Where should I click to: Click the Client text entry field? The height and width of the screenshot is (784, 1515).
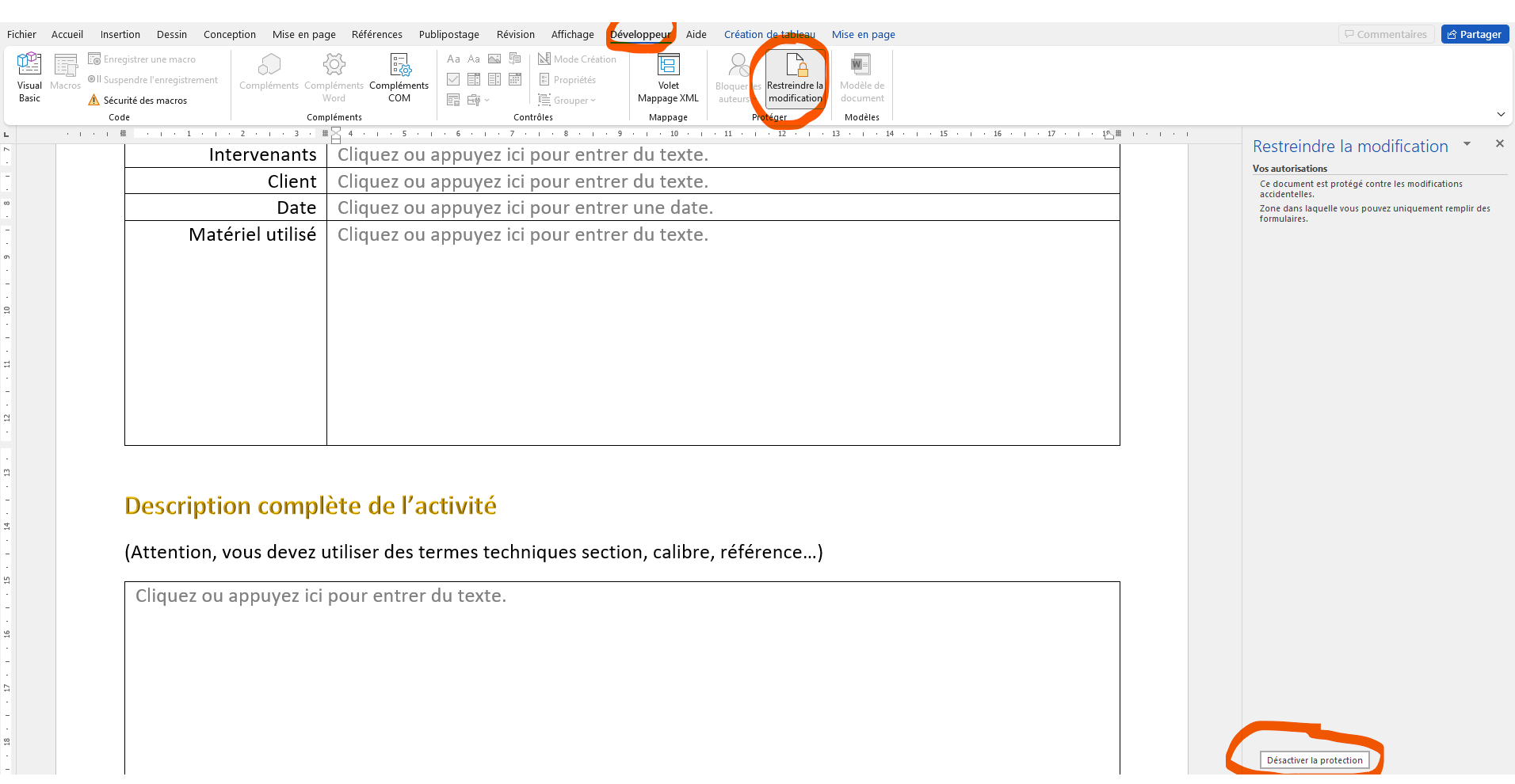pos(523,181)
